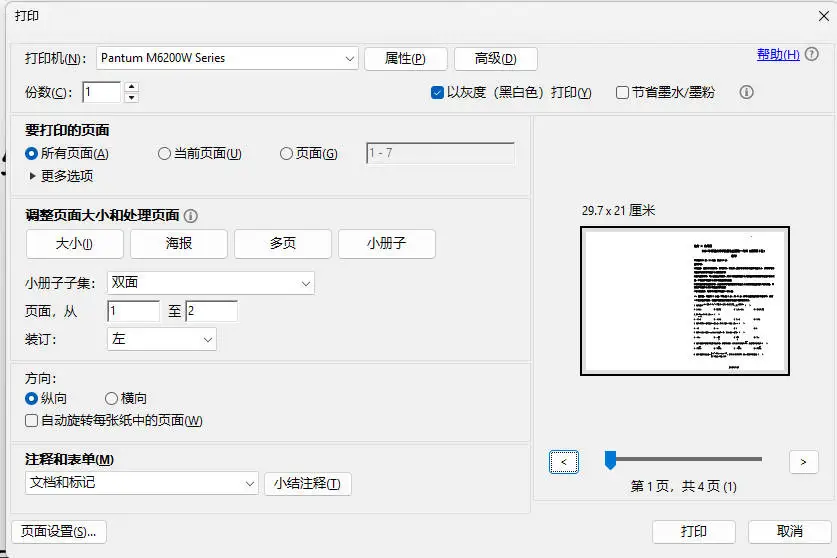Open the 帮助 link
The height and width of the screenshot is (558, 837).
(778, 54)
